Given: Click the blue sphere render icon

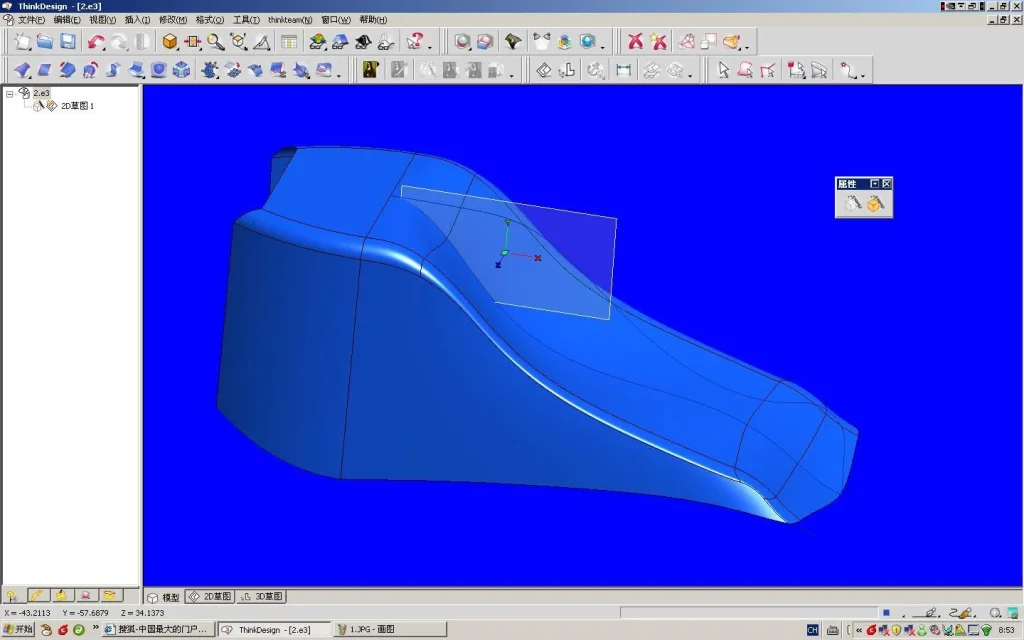Looking at the screenshot, I should (x=588, y=42).
